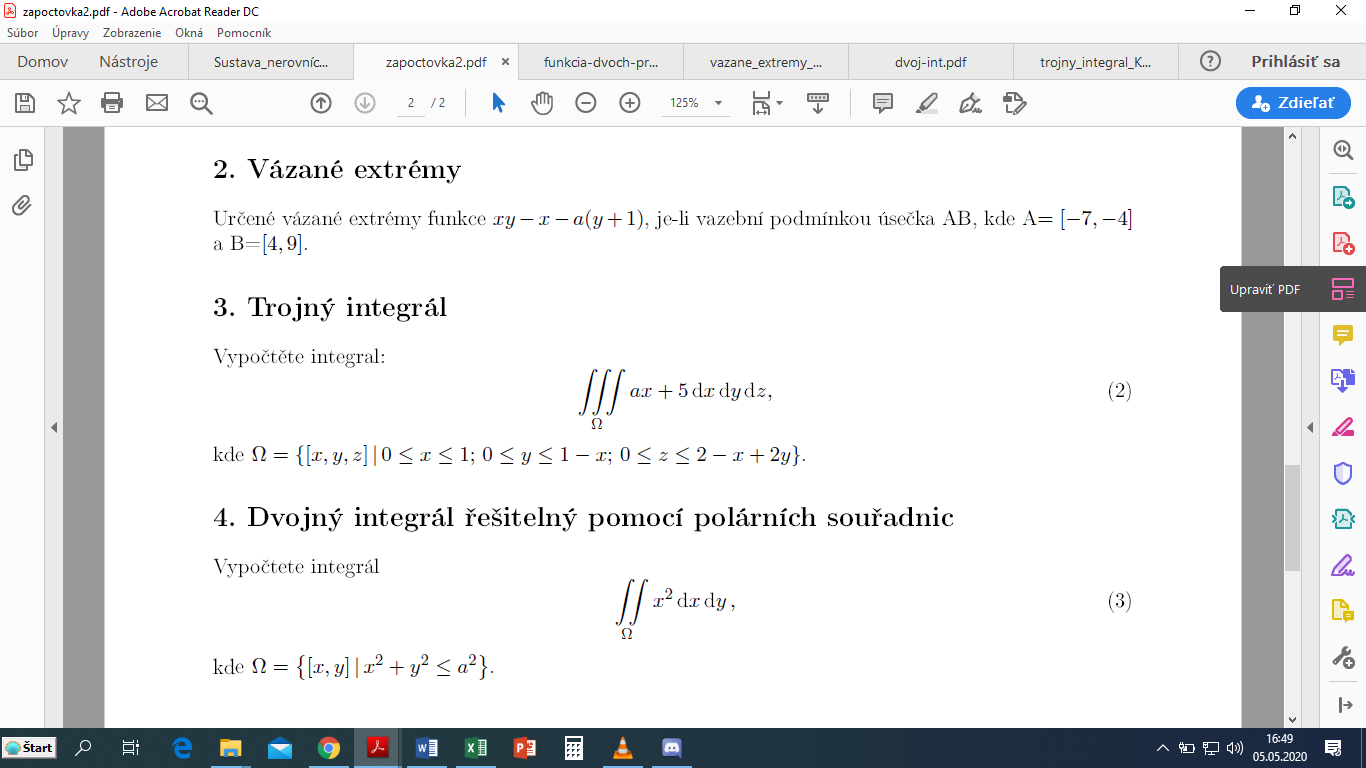Click the scrollbar down arrow
This screenshot has width=1366, height=768.
tap(1292, 719)
